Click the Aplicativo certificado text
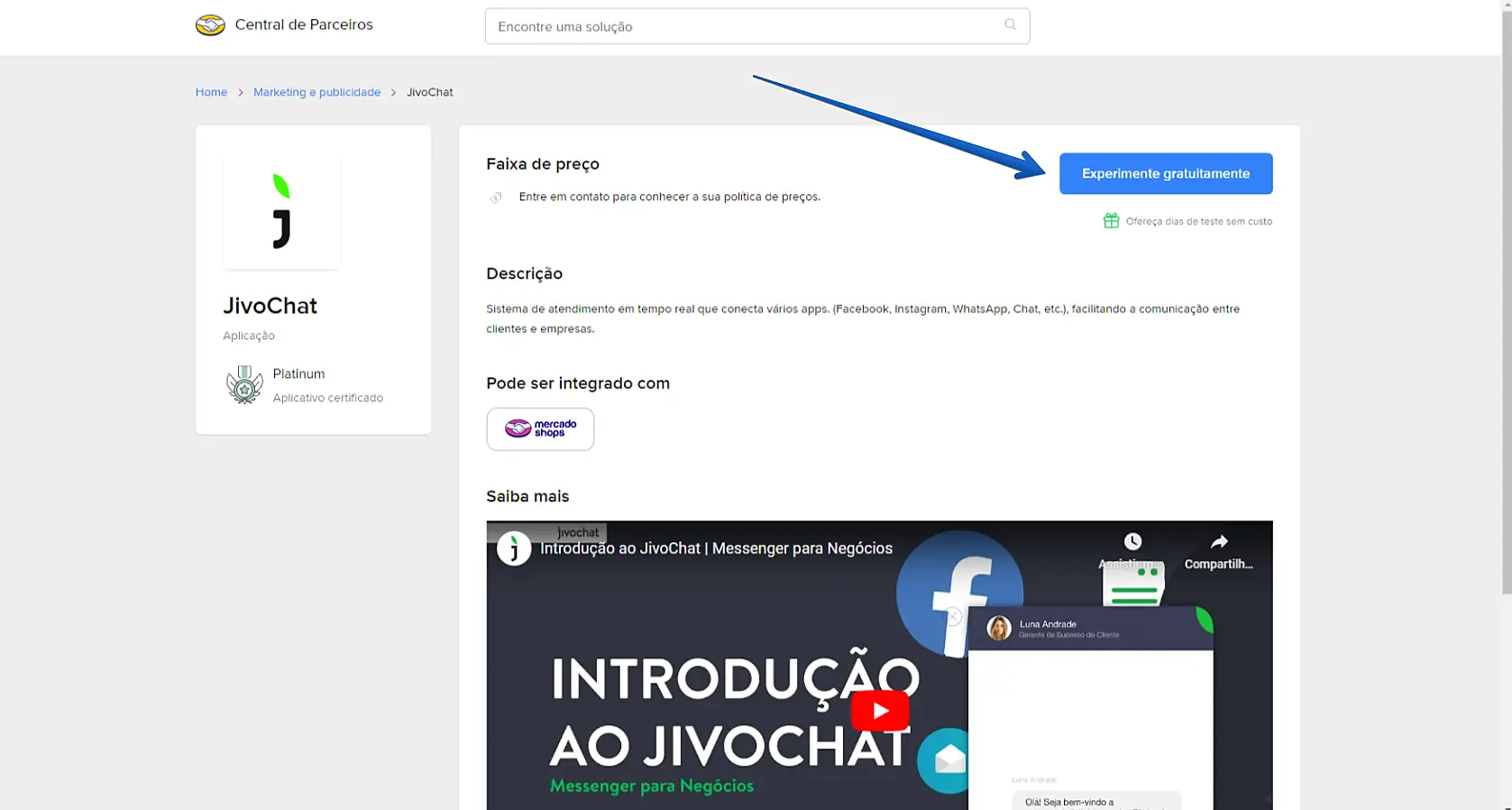 point(328,398)
